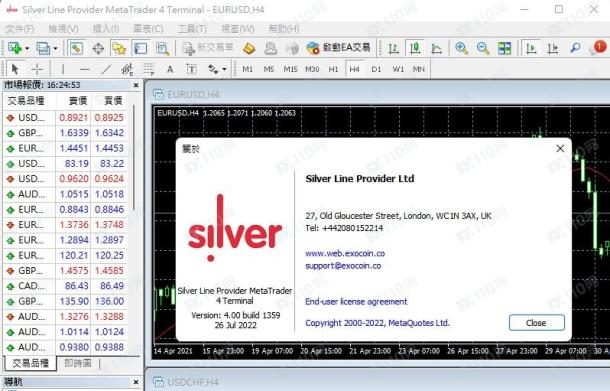Switch to bar chart icon
Viewport: 610px width, 391px height.
[x=394, y=48]
